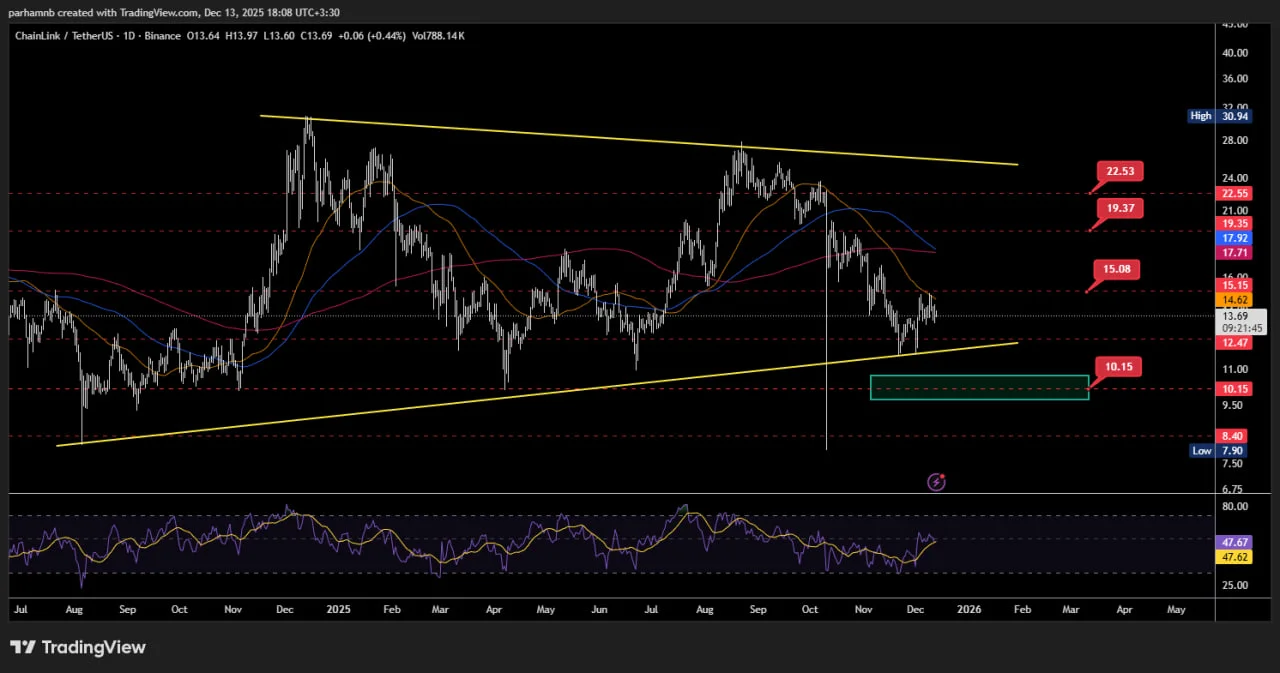
Task: Click the blue 17.92 moving average label
Action: [1233, 239]
